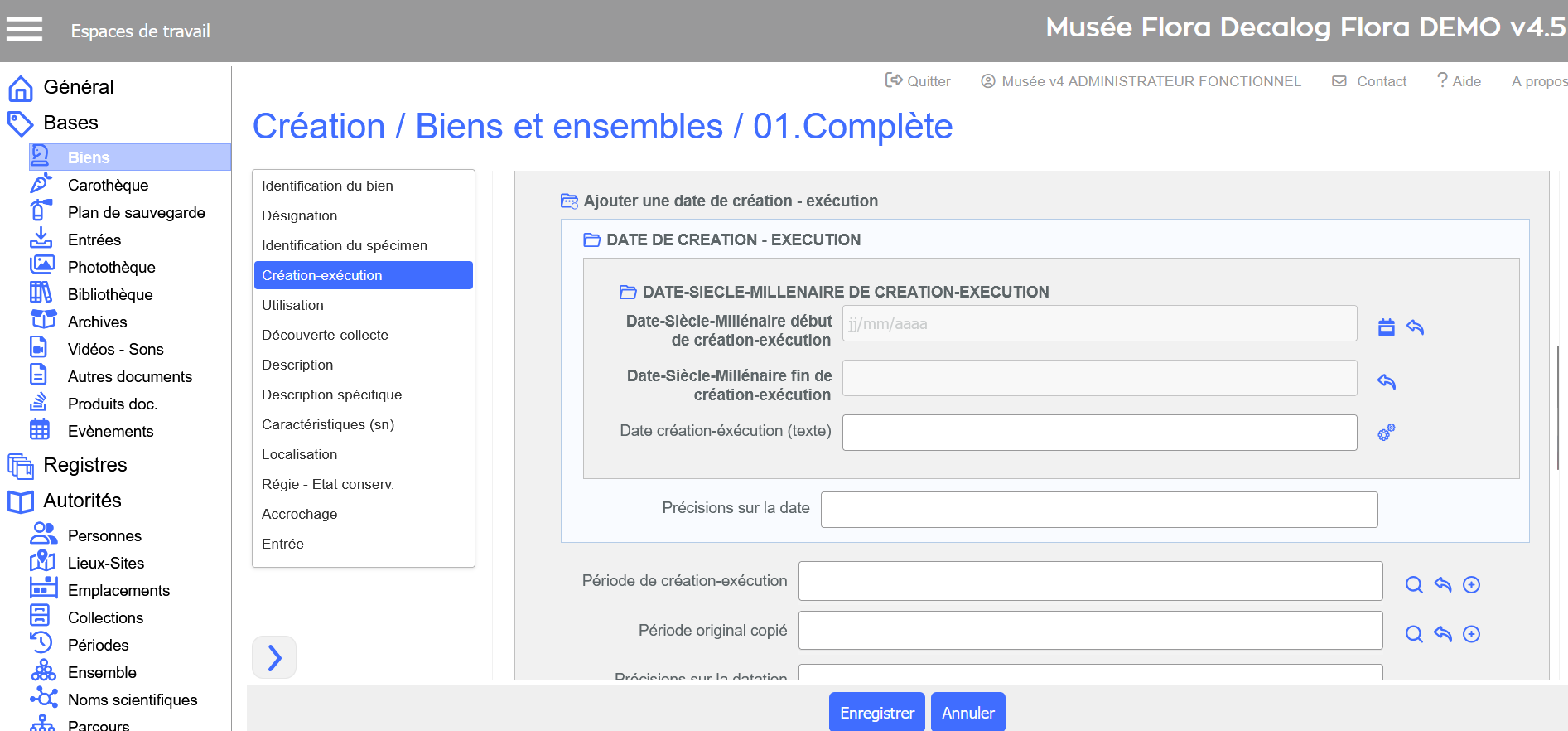1568x731 pixels.
Task: Select the Localisation section tab
Action: coord(299,454)
